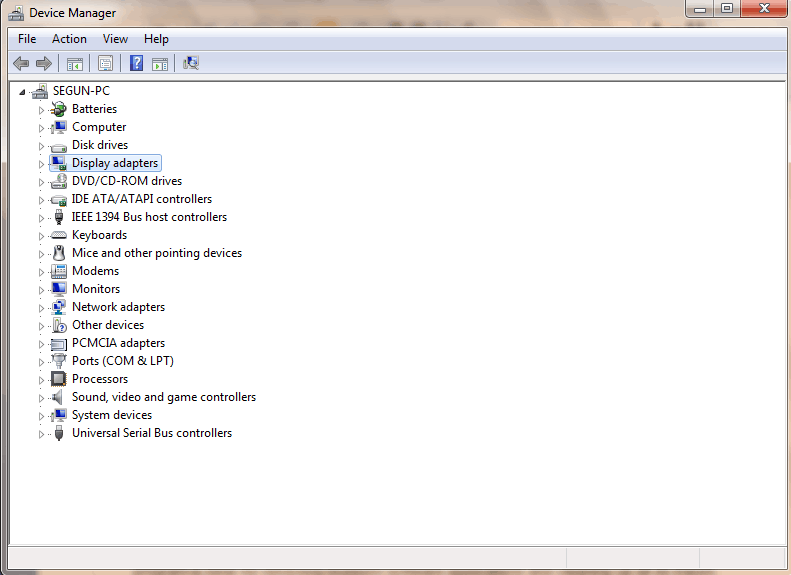Click the speaker icon for Sound controllers

[x=58, y=397]
